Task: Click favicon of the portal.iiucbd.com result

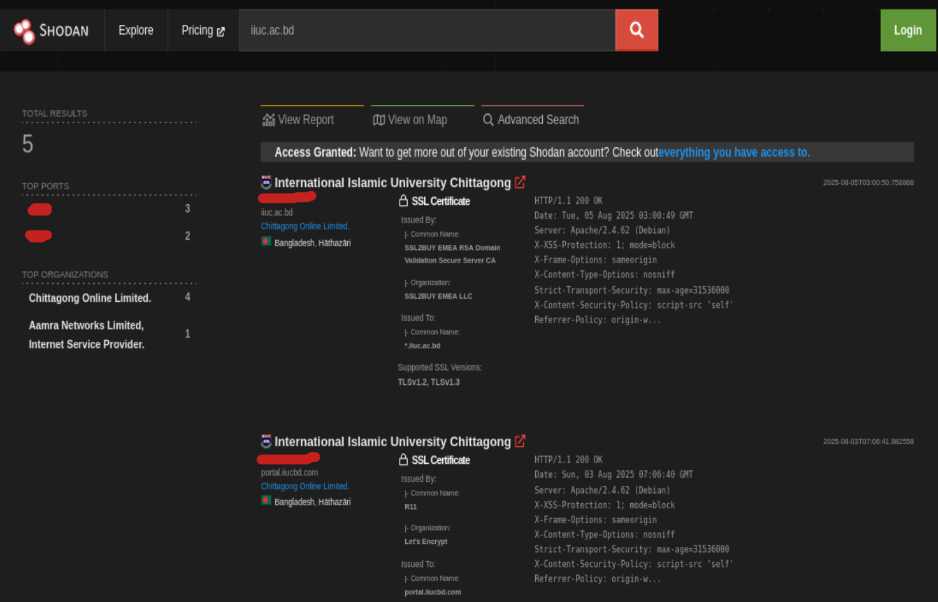Action: pos(266,441)
